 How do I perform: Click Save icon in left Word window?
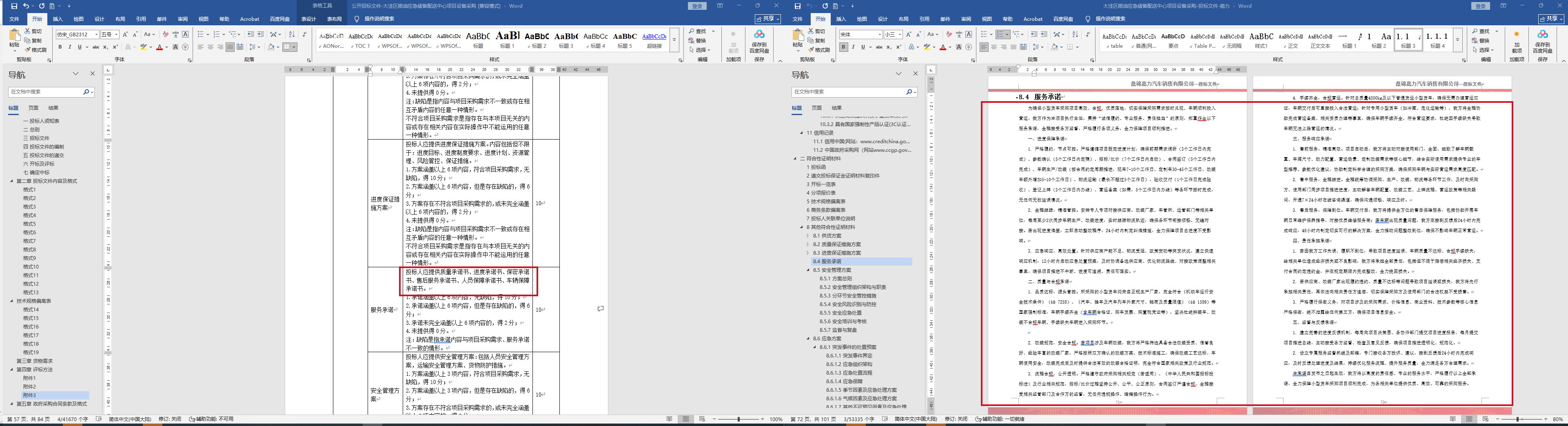click(x=14, y=6)
